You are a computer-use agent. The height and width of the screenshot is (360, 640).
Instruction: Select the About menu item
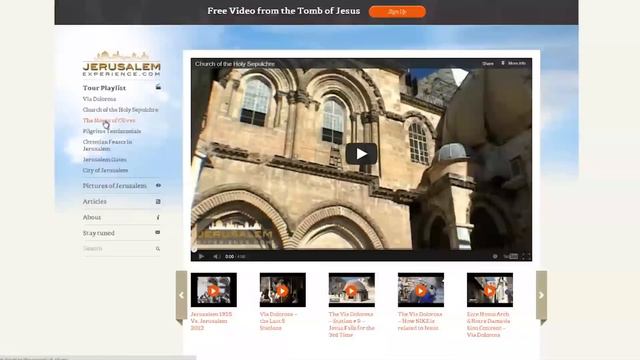[x=92, y=217]
